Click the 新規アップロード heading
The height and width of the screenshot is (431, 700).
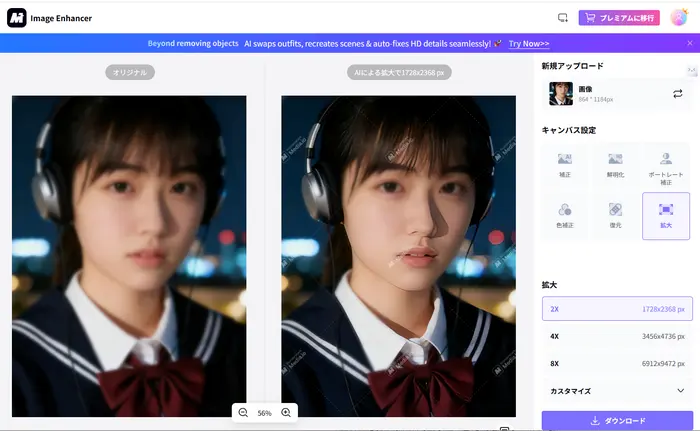click(x=572, y=66)
